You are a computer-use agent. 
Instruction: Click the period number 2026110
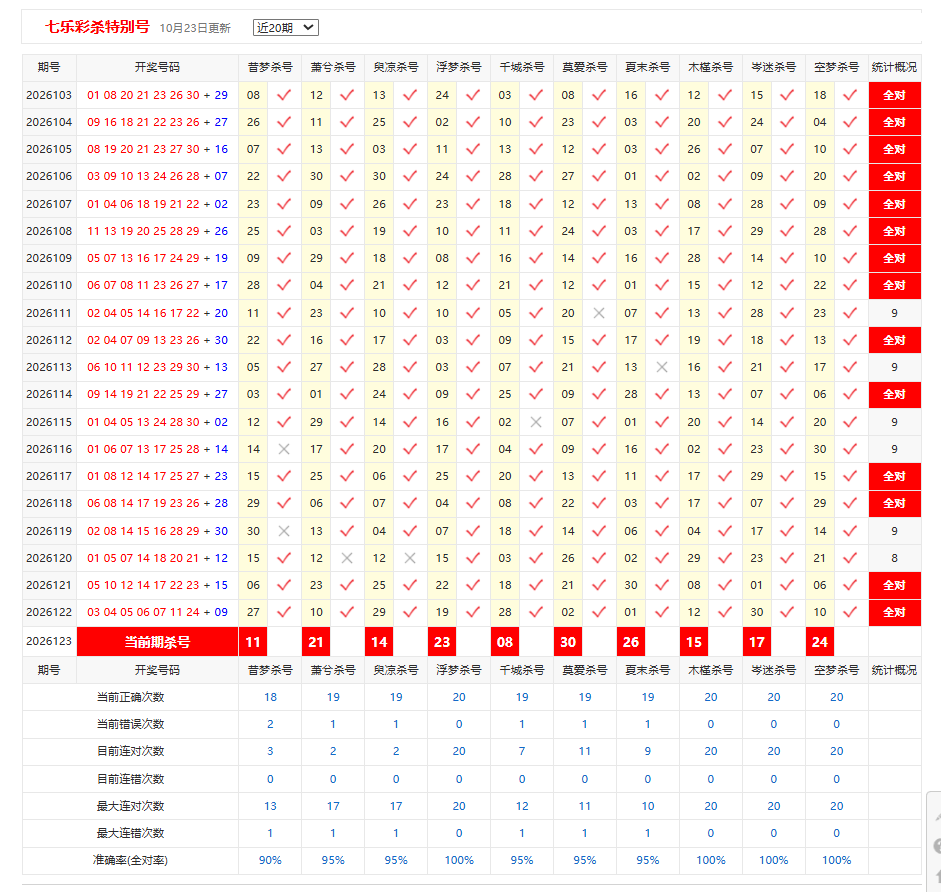(x=49, y=285)
